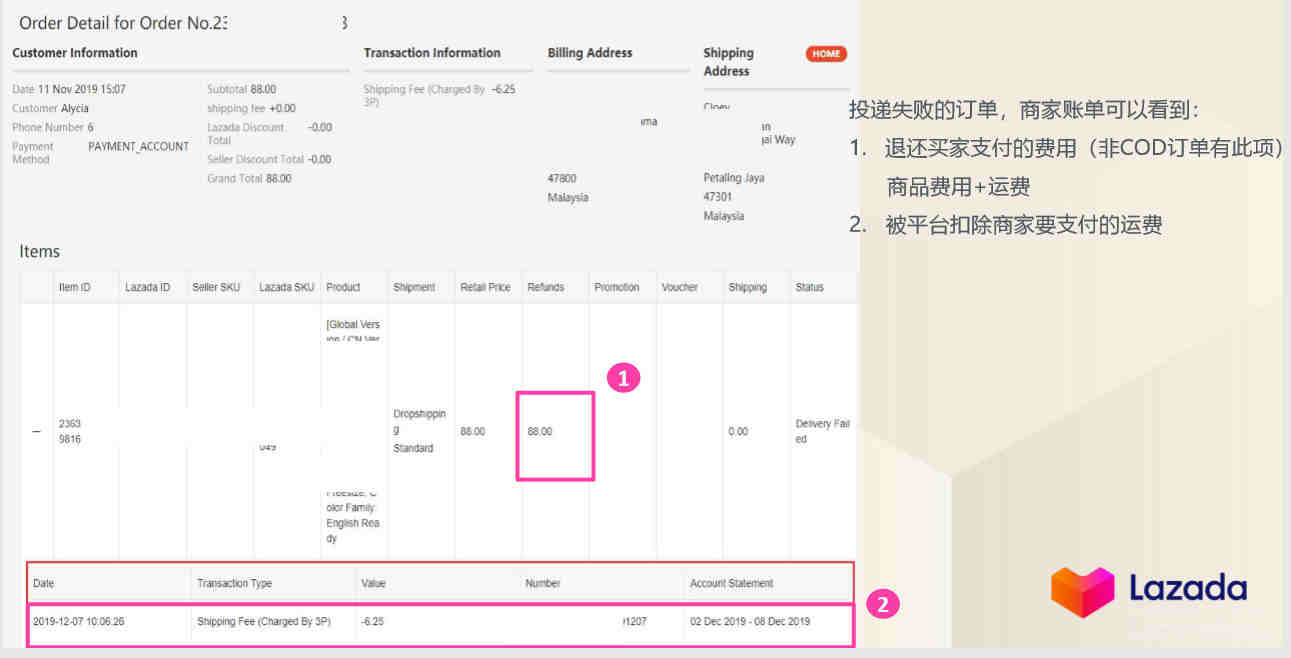The image size is (1291, 658).
Task: Select the Lazada ID column header
Action: (147, 287)
